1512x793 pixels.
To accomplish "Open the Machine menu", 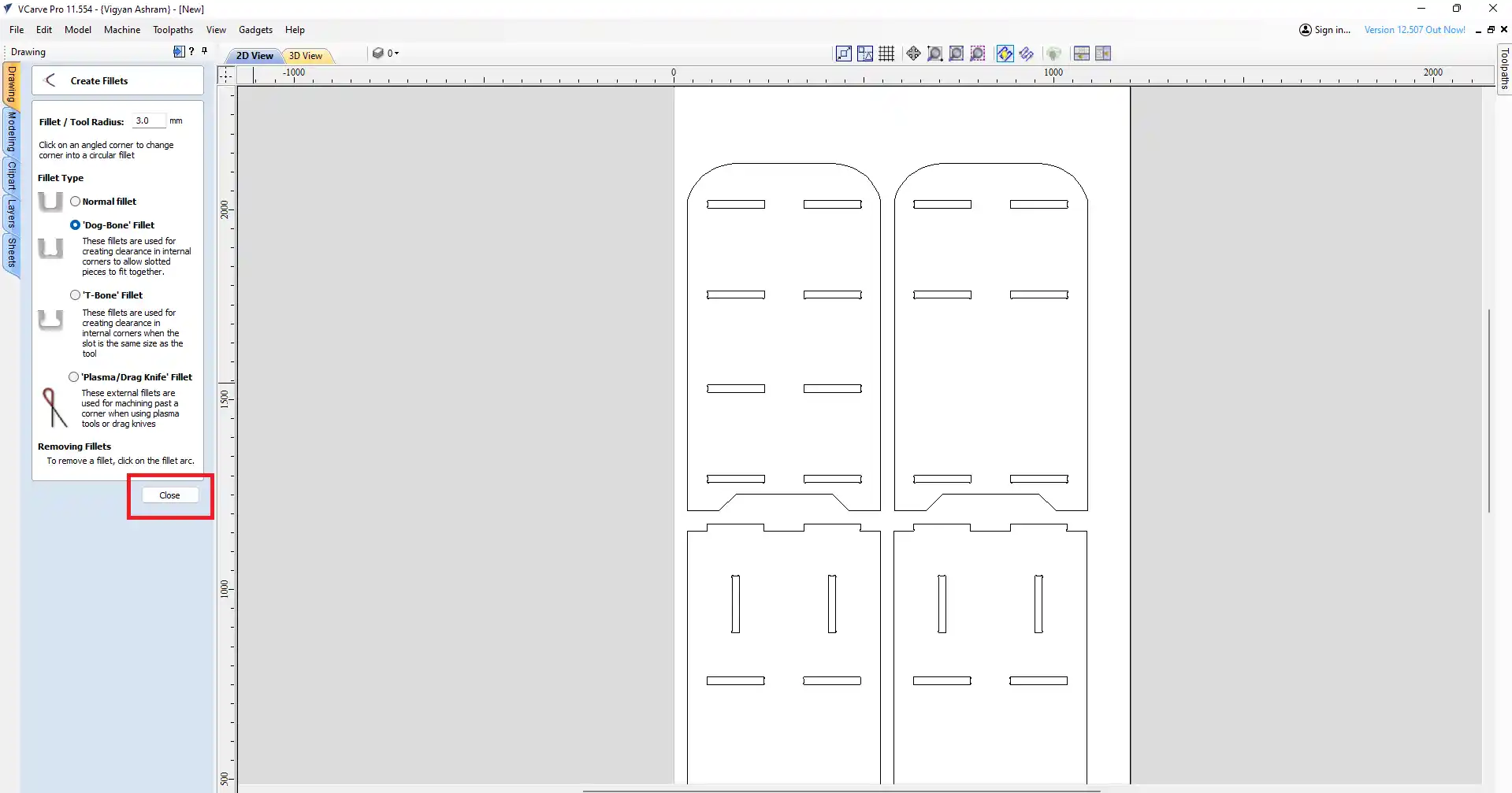I will pyautogui.click(x=122, y=30).
